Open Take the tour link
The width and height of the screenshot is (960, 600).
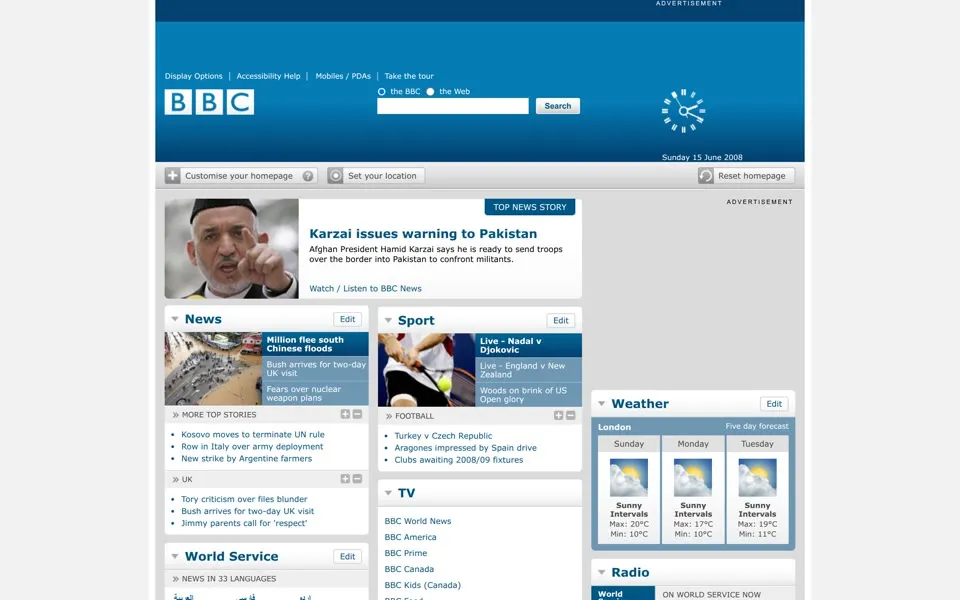coord(409,76)
